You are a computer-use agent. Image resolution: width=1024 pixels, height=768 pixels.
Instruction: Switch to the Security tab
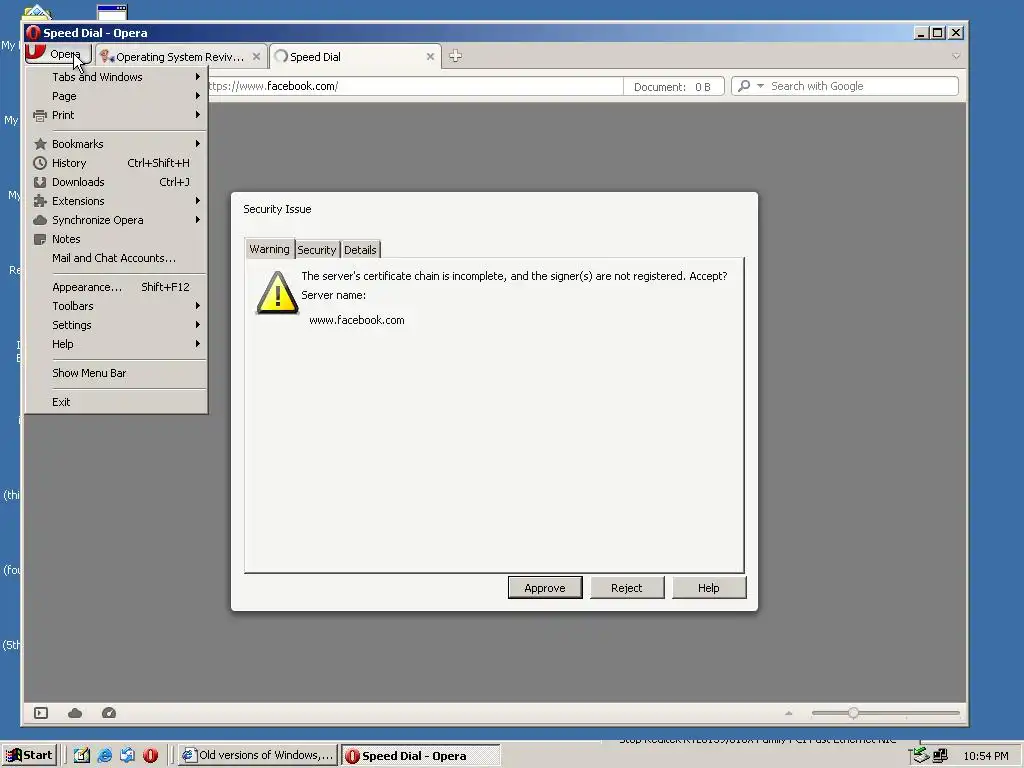click(317, 249)
